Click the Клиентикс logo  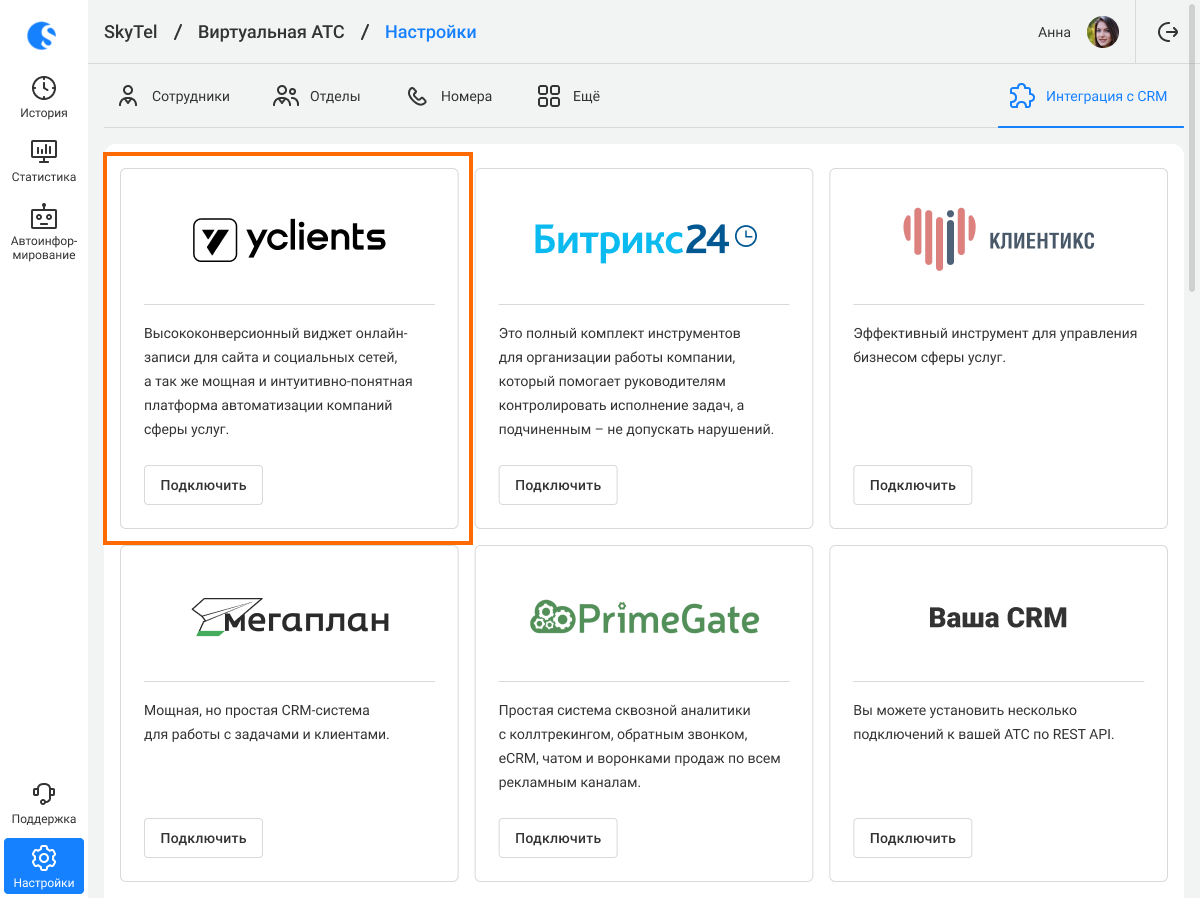pos(998,239)
